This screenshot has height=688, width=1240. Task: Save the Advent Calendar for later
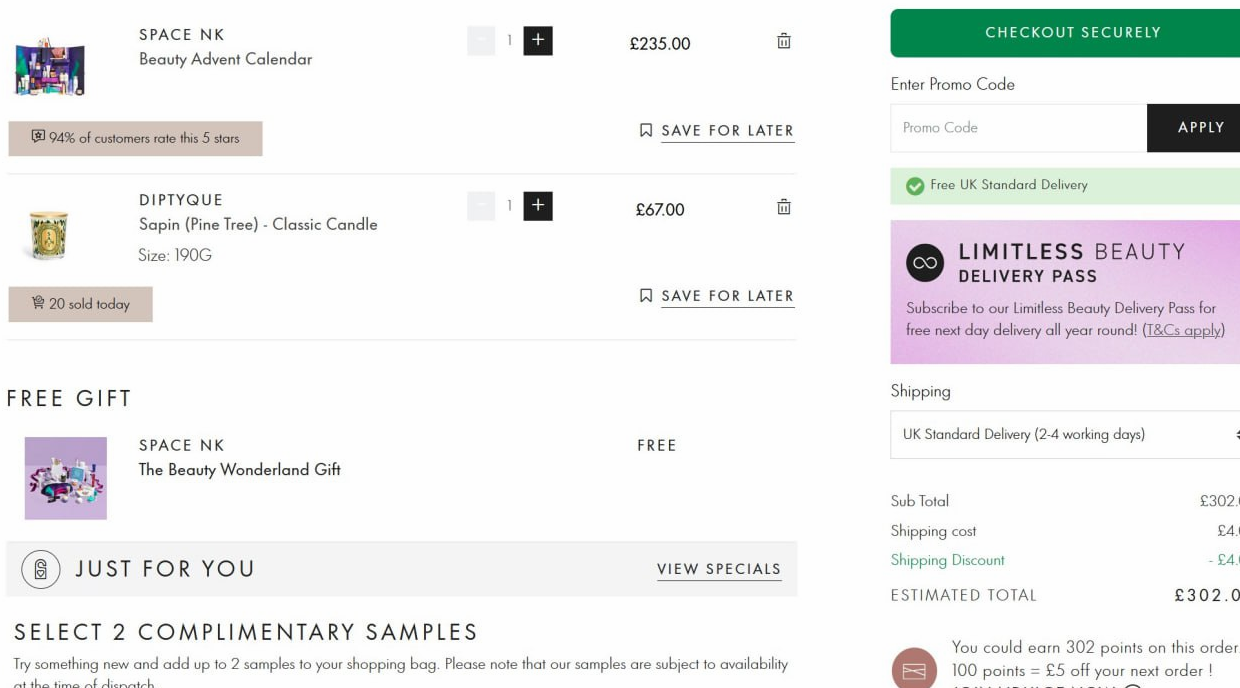717,131
